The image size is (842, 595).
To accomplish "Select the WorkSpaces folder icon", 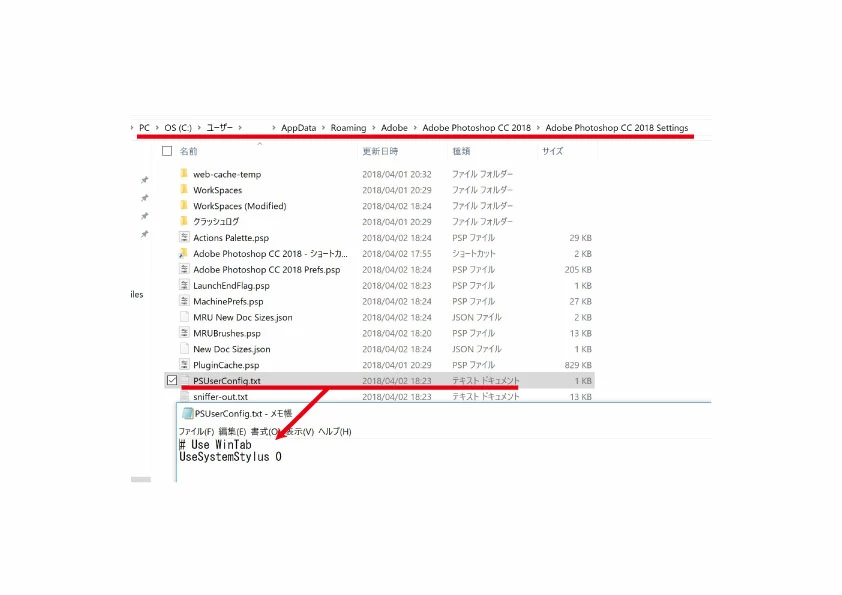I will click(184, 189).
